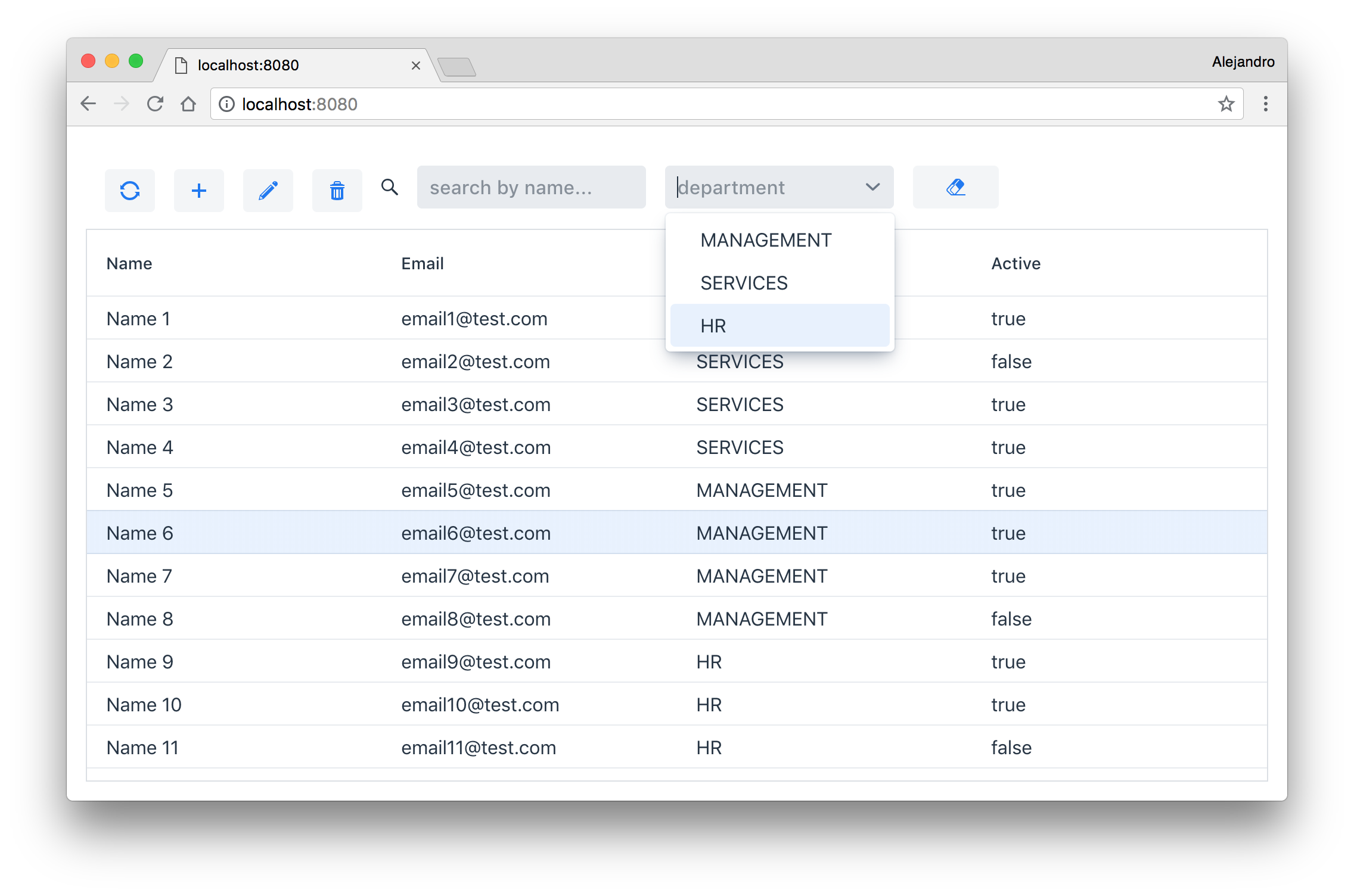Click the search magnifier icon
Viewport: 1354px width, 896px height.
click(389, 188)
